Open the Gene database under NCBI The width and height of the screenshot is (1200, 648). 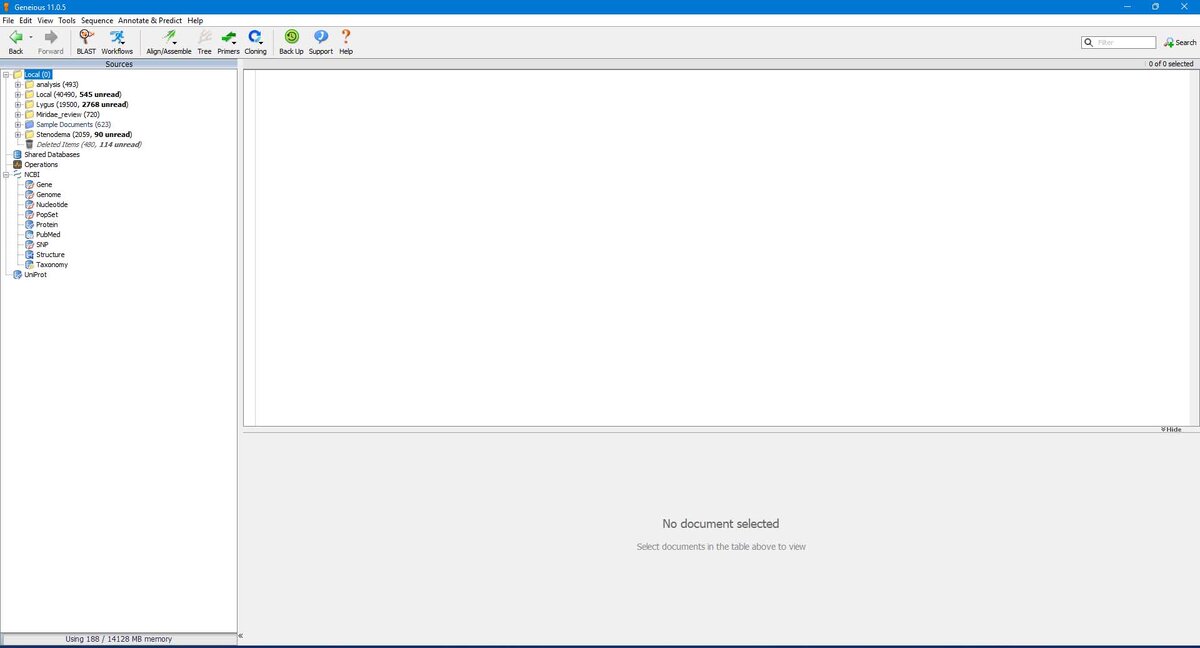pos(44,185)
